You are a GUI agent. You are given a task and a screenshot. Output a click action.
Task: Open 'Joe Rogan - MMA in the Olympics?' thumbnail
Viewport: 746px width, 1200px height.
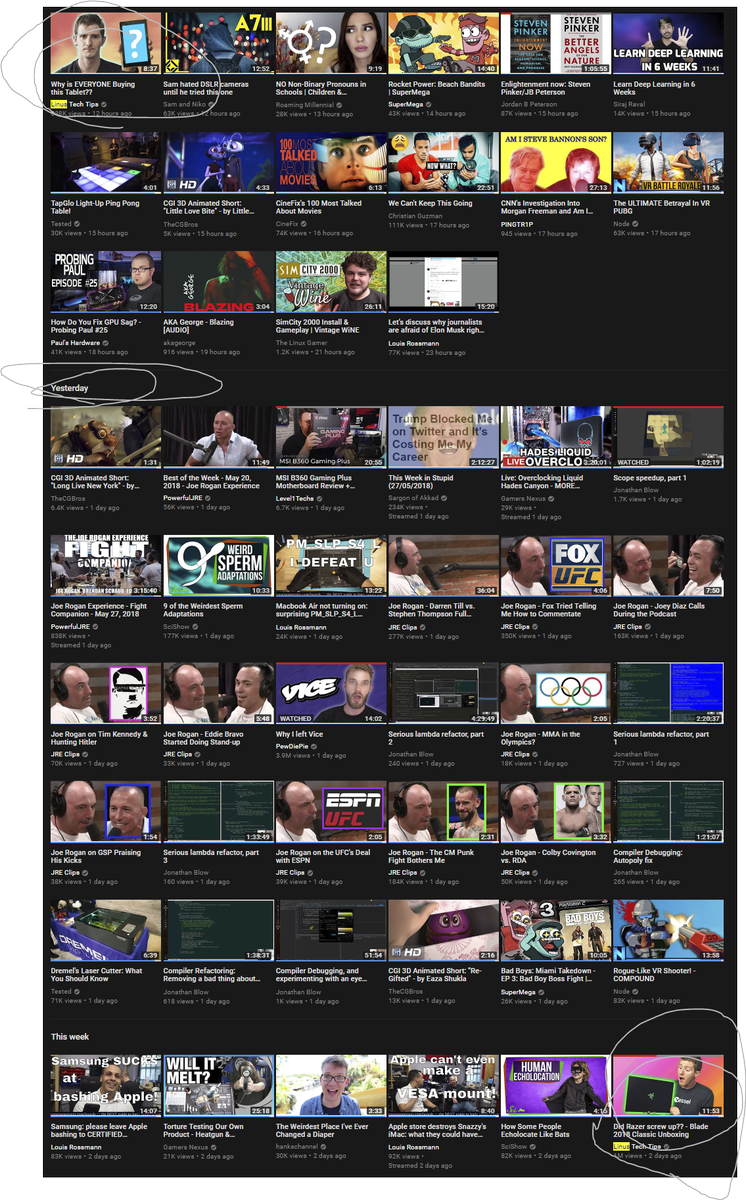click(x=556, y=693)
